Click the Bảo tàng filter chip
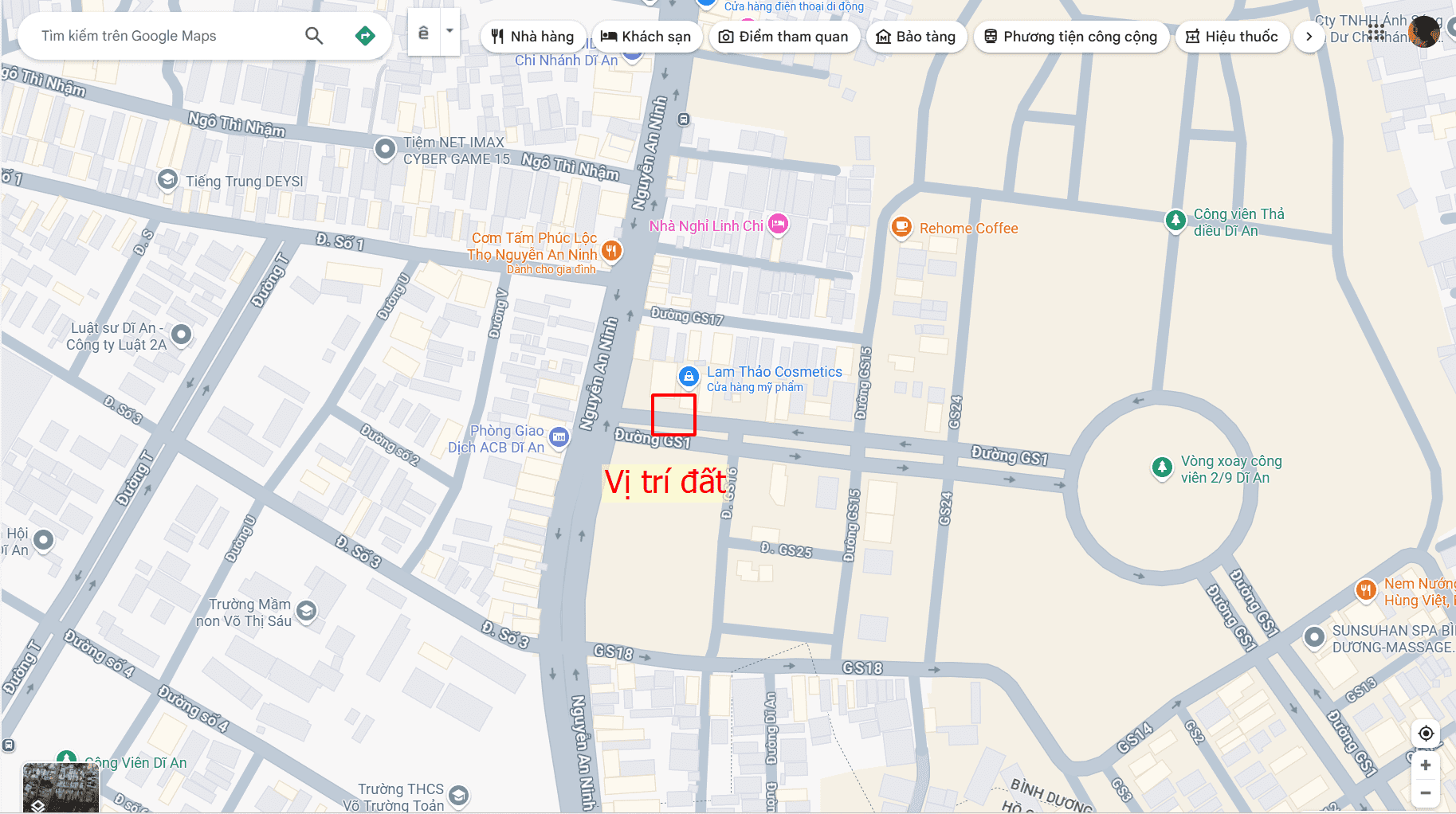The width and height of the screenshot is (1456, 814). tap(916, 37)
